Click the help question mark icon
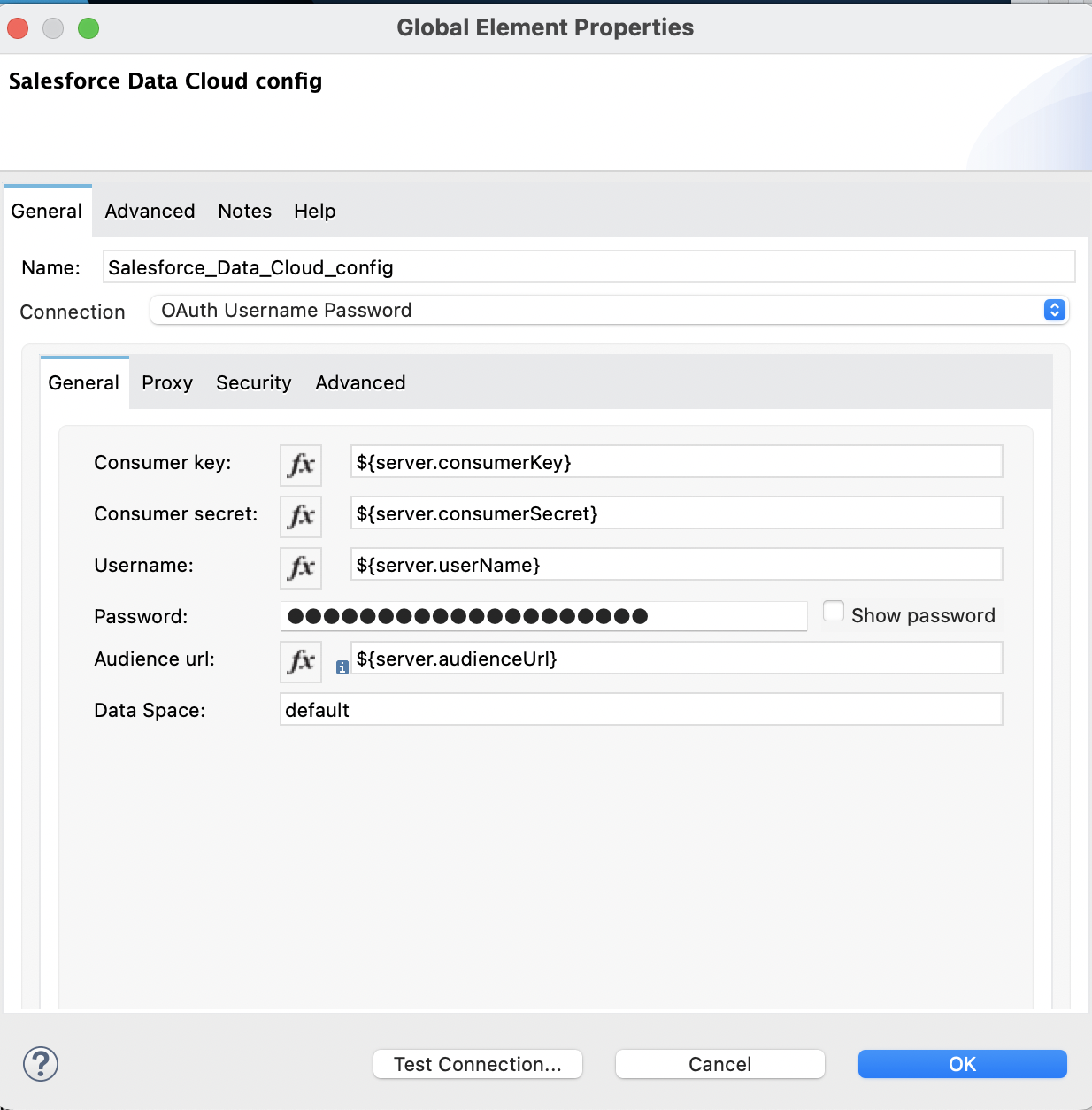The height and width of the screenshot is (1110, 1092). [39, 1065]
